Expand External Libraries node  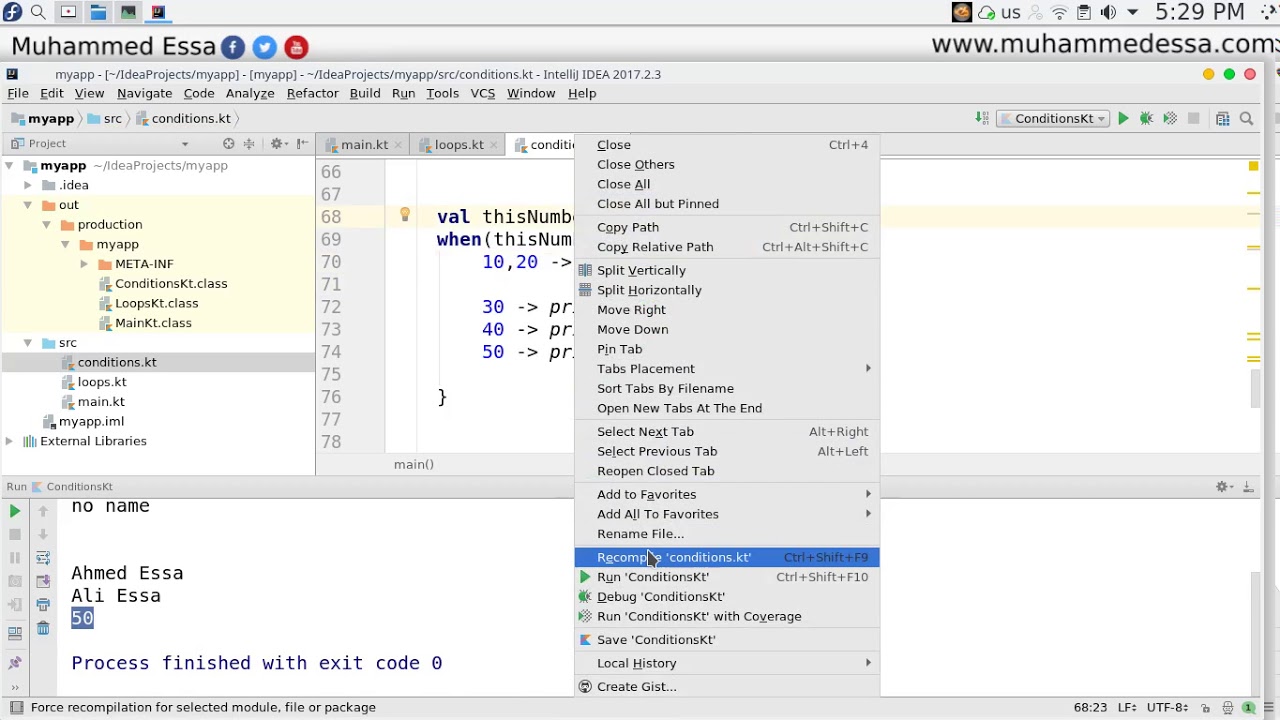click(x=9, y=441)
